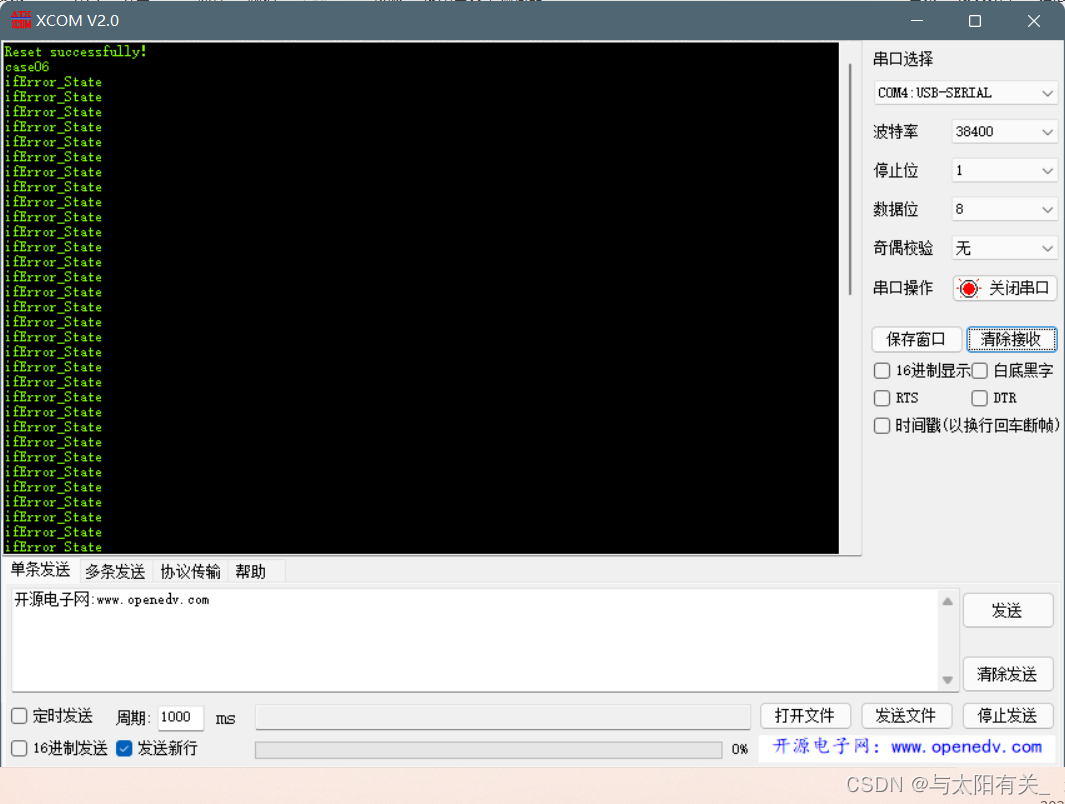Screen dimensions: 1065x804
Task: Toggle the 白底黑字 checkbox
Action: click(x=980, y=371)
